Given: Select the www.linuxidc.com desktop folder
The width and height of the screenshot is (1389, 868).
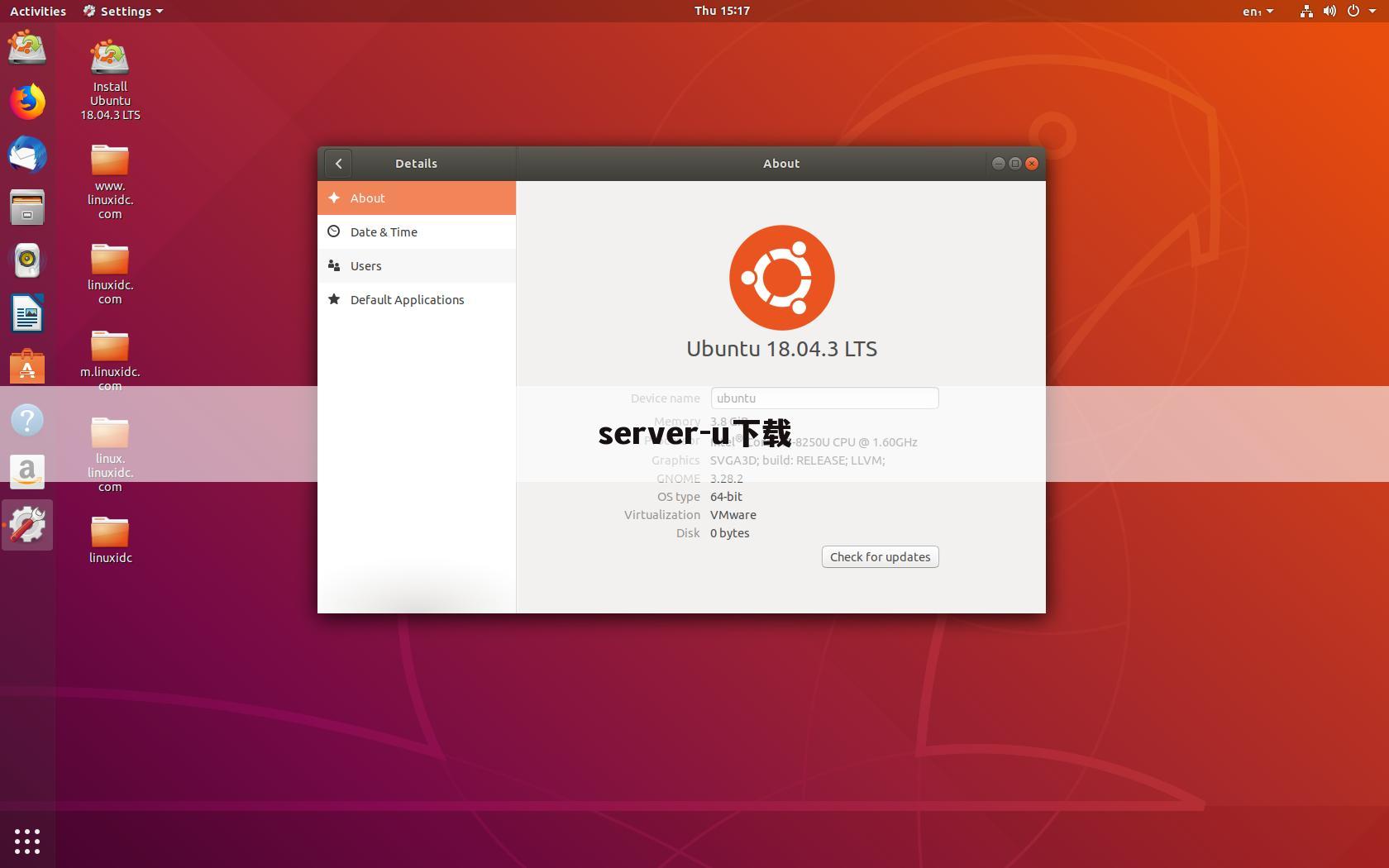Looking at the screenshot, I should (110, 182).
